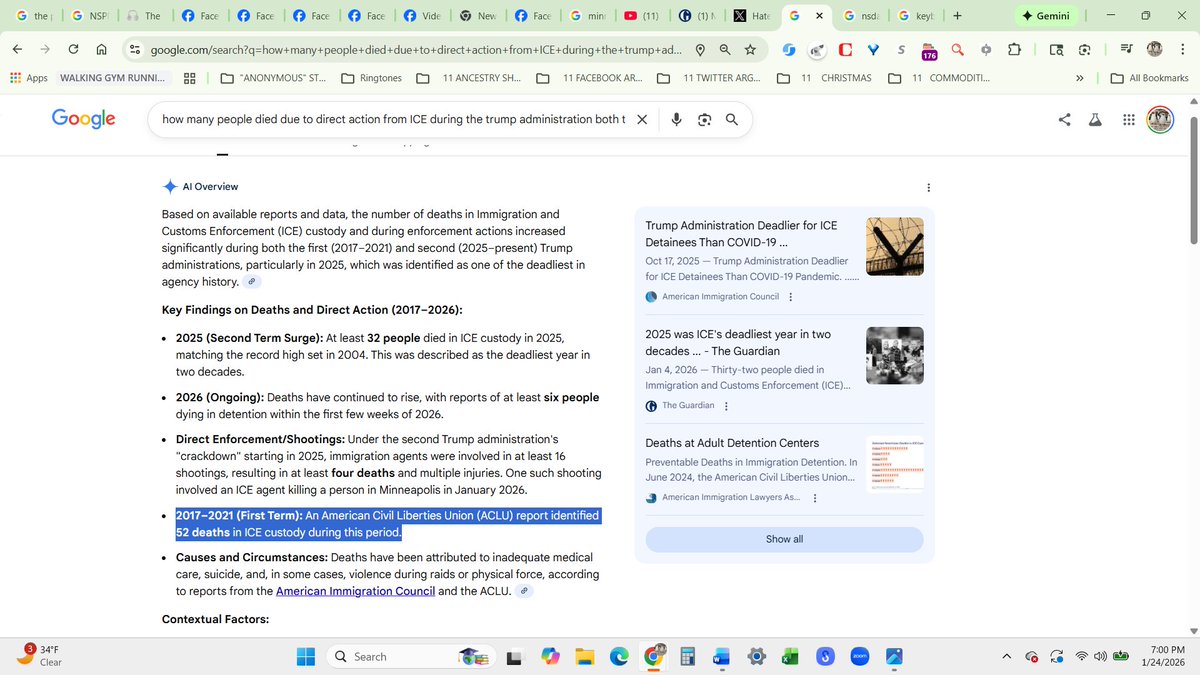The width and height of the screenshot is (1200, 675).
Task: Open the All Bookmarks folder
Action: (1149, 78)
